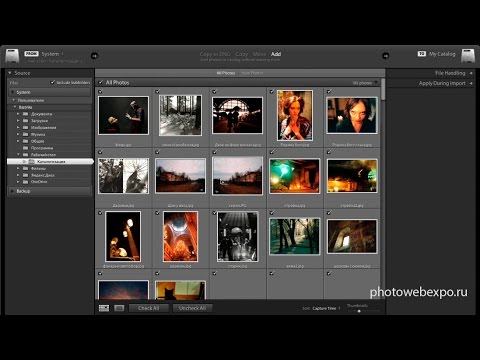480x360 pixels.
Task: Switch to grid view icon in bottom toolbar
Action: 104,308
